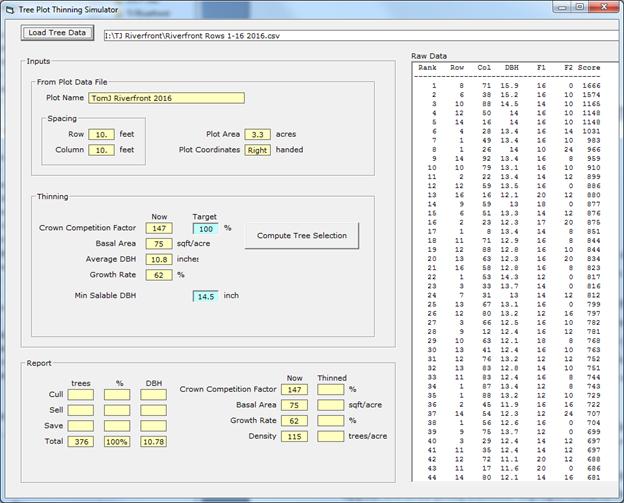Click the Sell DBH field
This screenshot has width=624, height=503.
153,410
